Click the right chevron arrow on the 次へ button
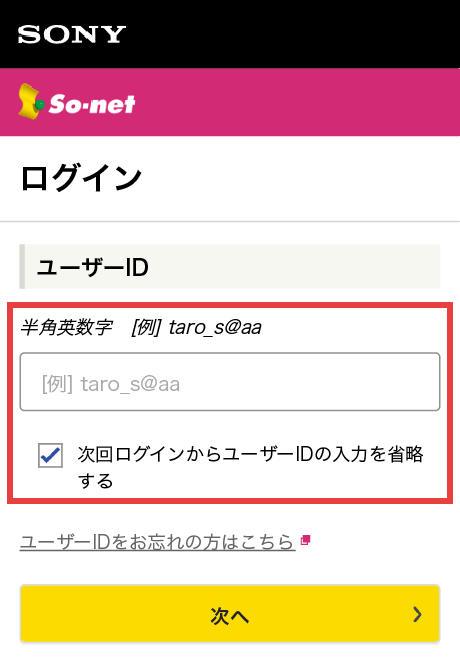This screenshot has height=665, width=460. coord(418,614)
